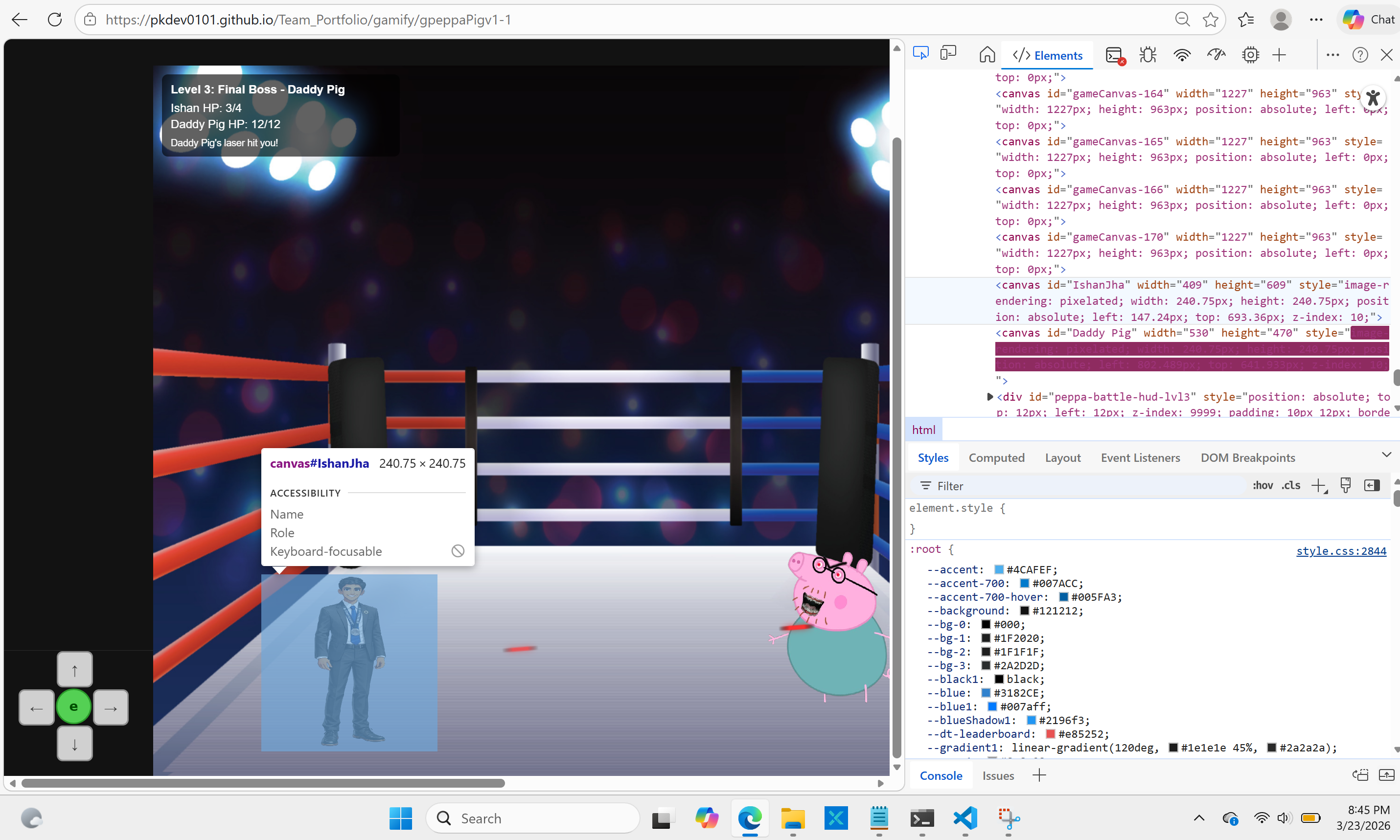Toggle the .cls element classes panel

[1291, 485]
